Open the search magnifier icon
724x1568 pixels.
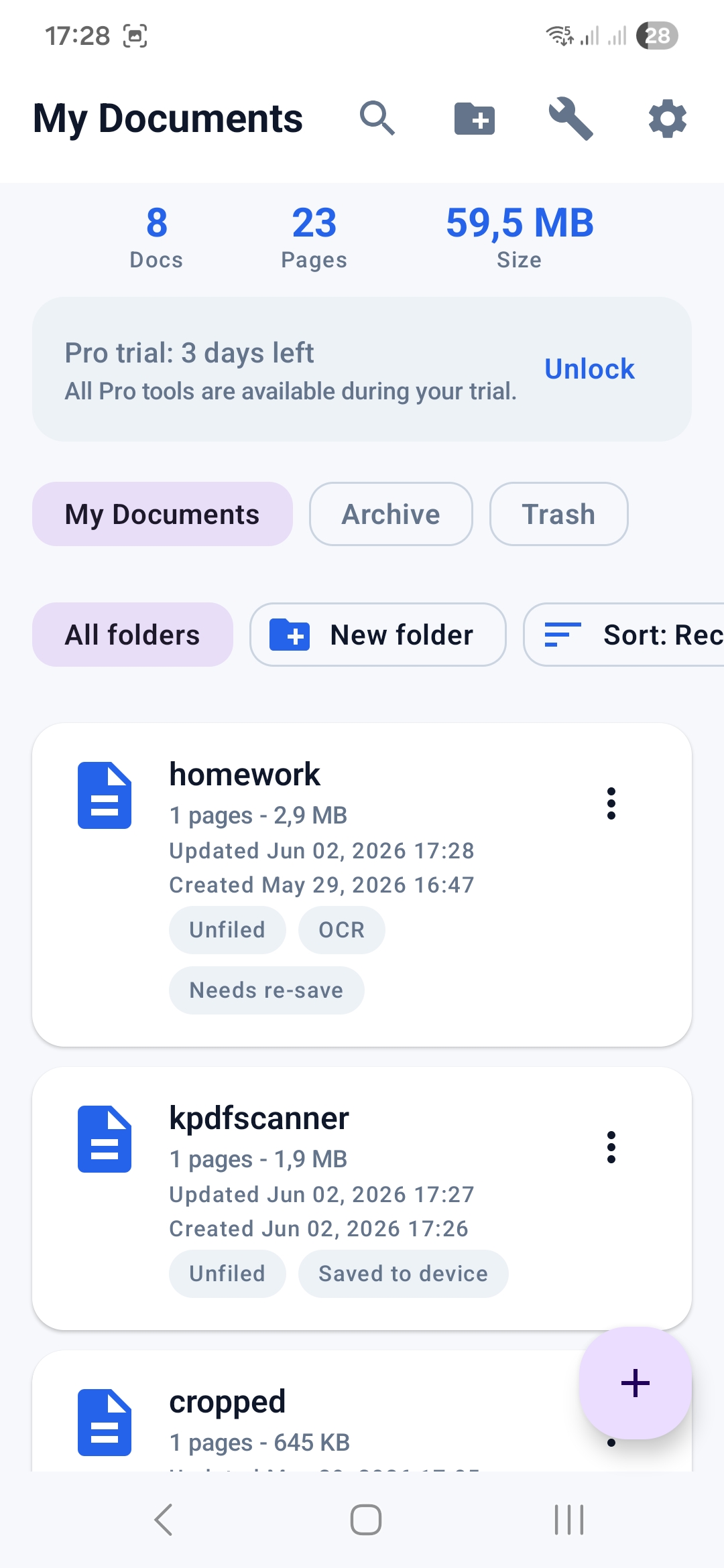(x=377, y=119)
